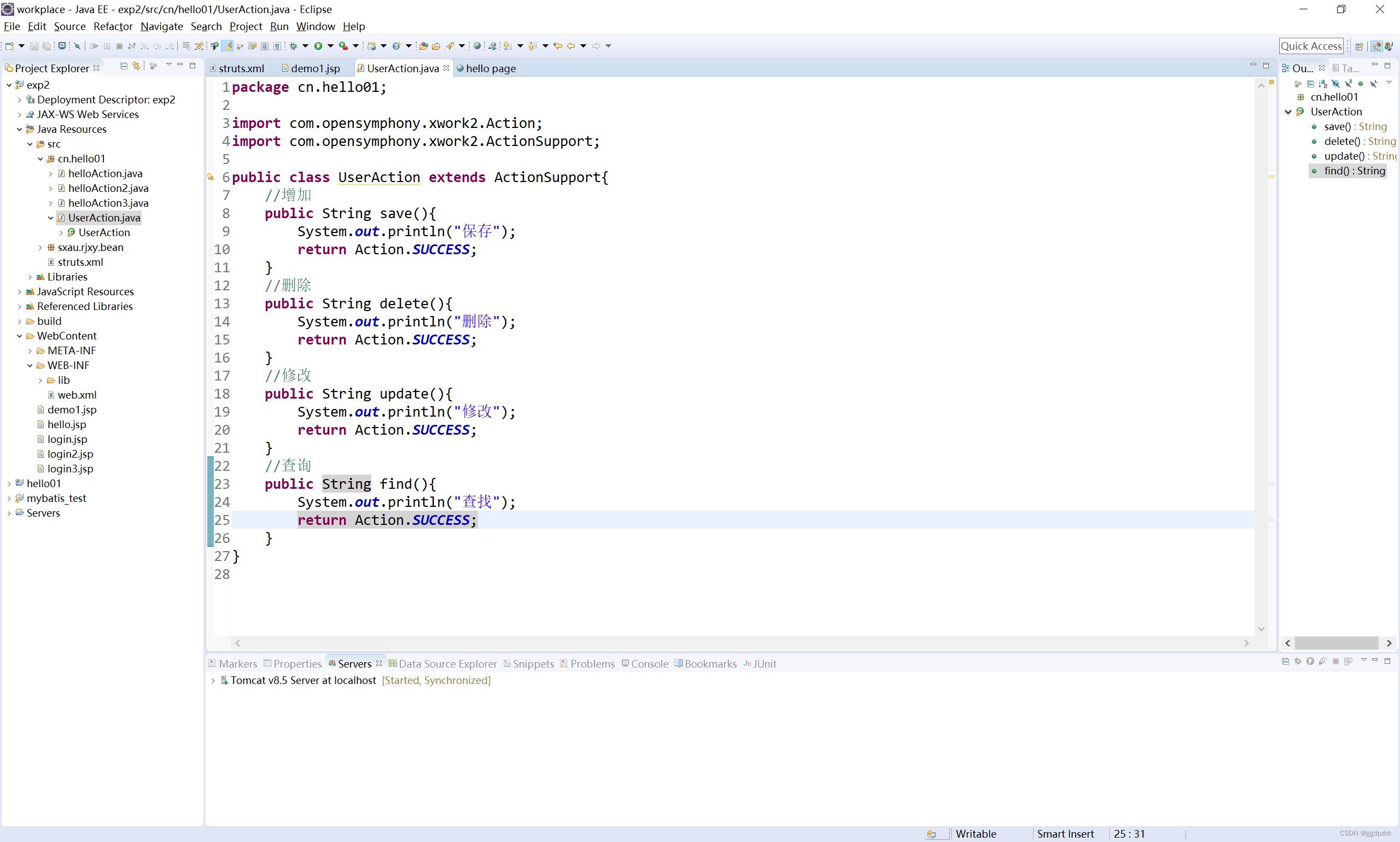The height and width of the screenshot is (842, 1400).
Task: Open the Run button dropdown arrow
Action: point(330,46)
